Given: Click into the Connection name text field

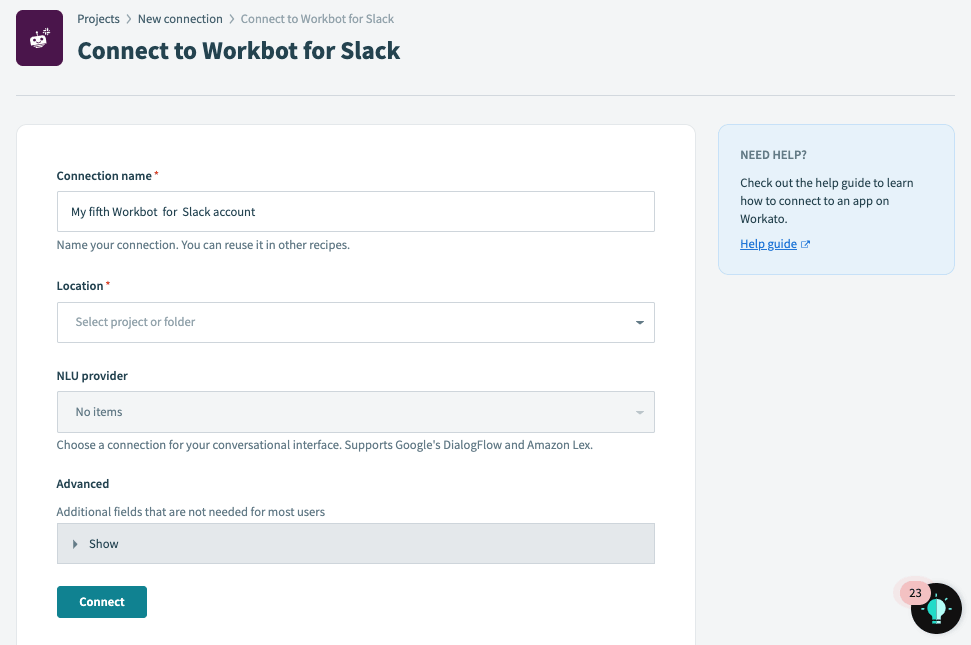Looking at the screenshot, I should [355, 212].
